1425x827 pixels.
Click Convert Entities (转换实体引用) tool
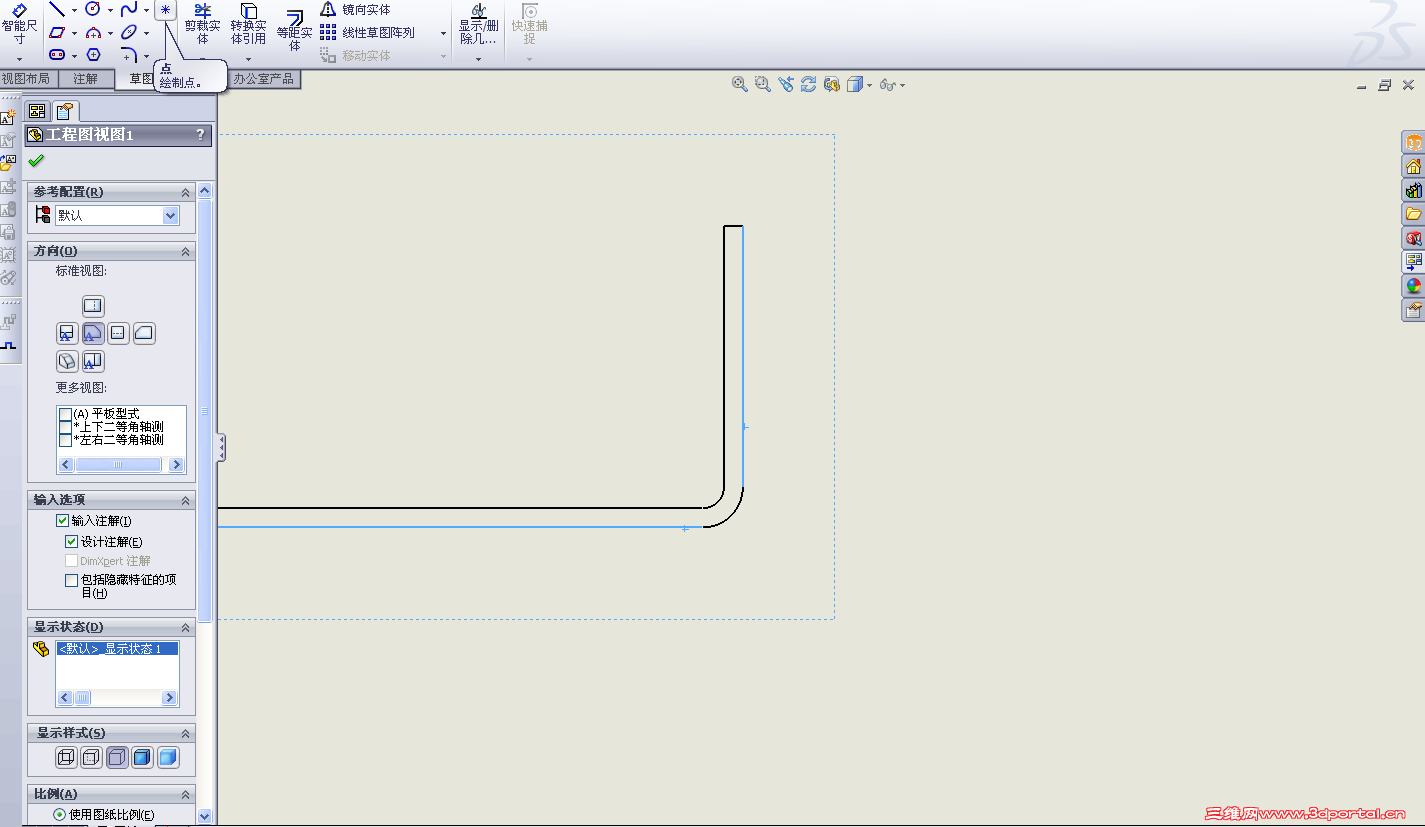pyautogui.click(x=248, y=25)
